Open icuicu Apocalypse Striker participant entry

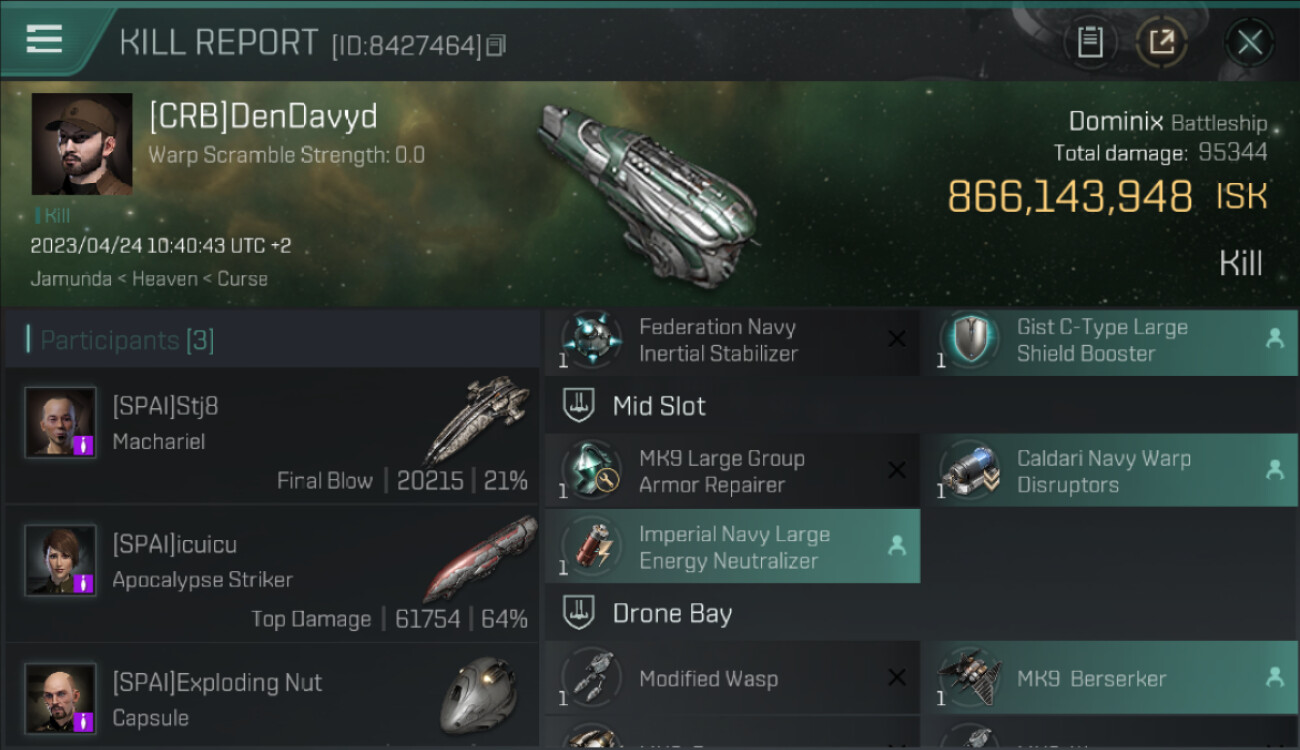pos(272,573)
